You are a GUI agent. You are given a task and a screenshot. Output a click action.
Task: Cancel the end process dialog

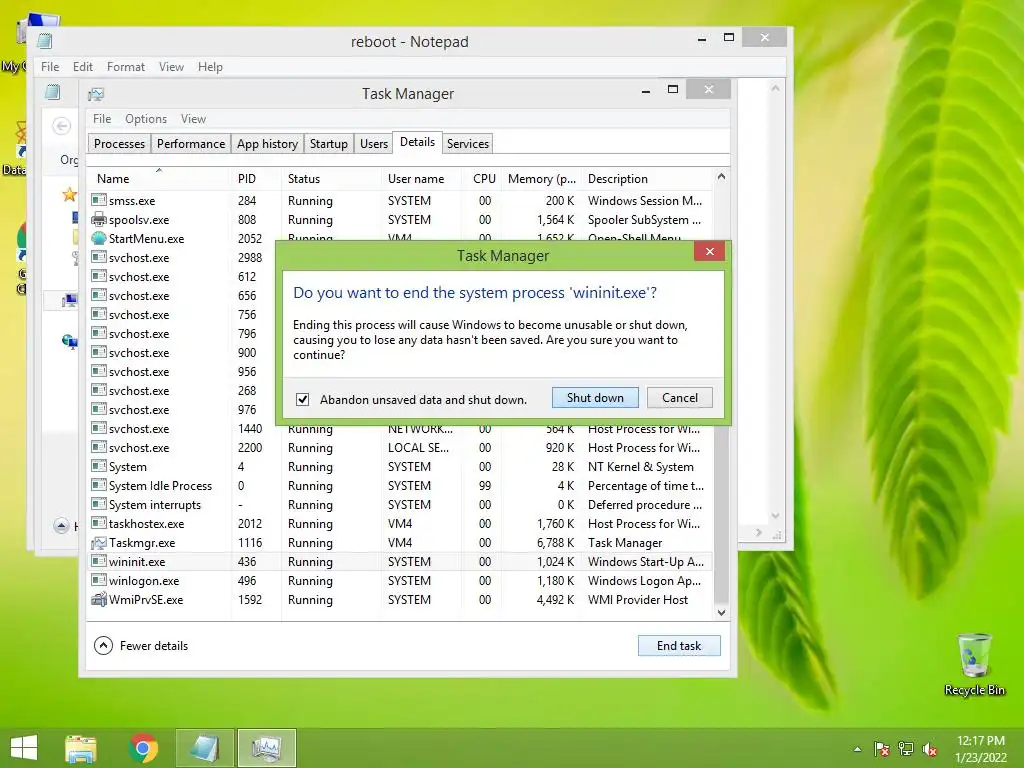(680, 398)
